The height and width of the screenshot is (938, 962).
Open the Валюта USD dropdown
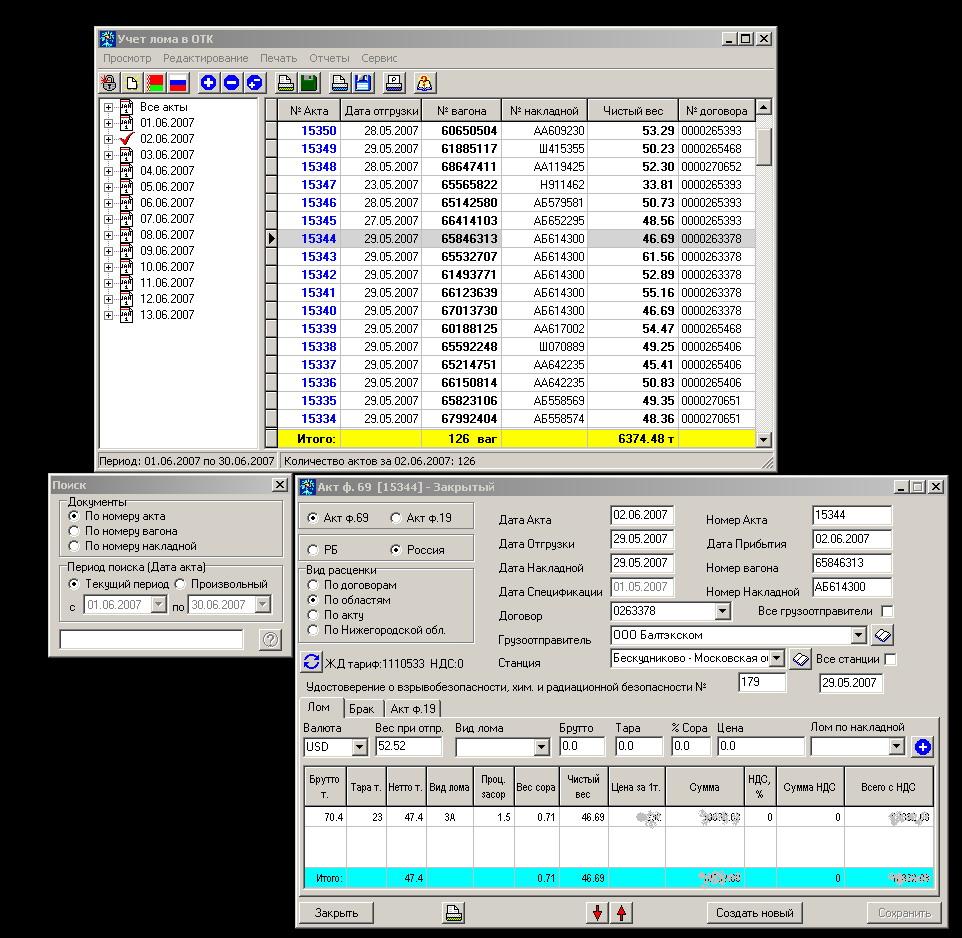click(x=359, y=747)
